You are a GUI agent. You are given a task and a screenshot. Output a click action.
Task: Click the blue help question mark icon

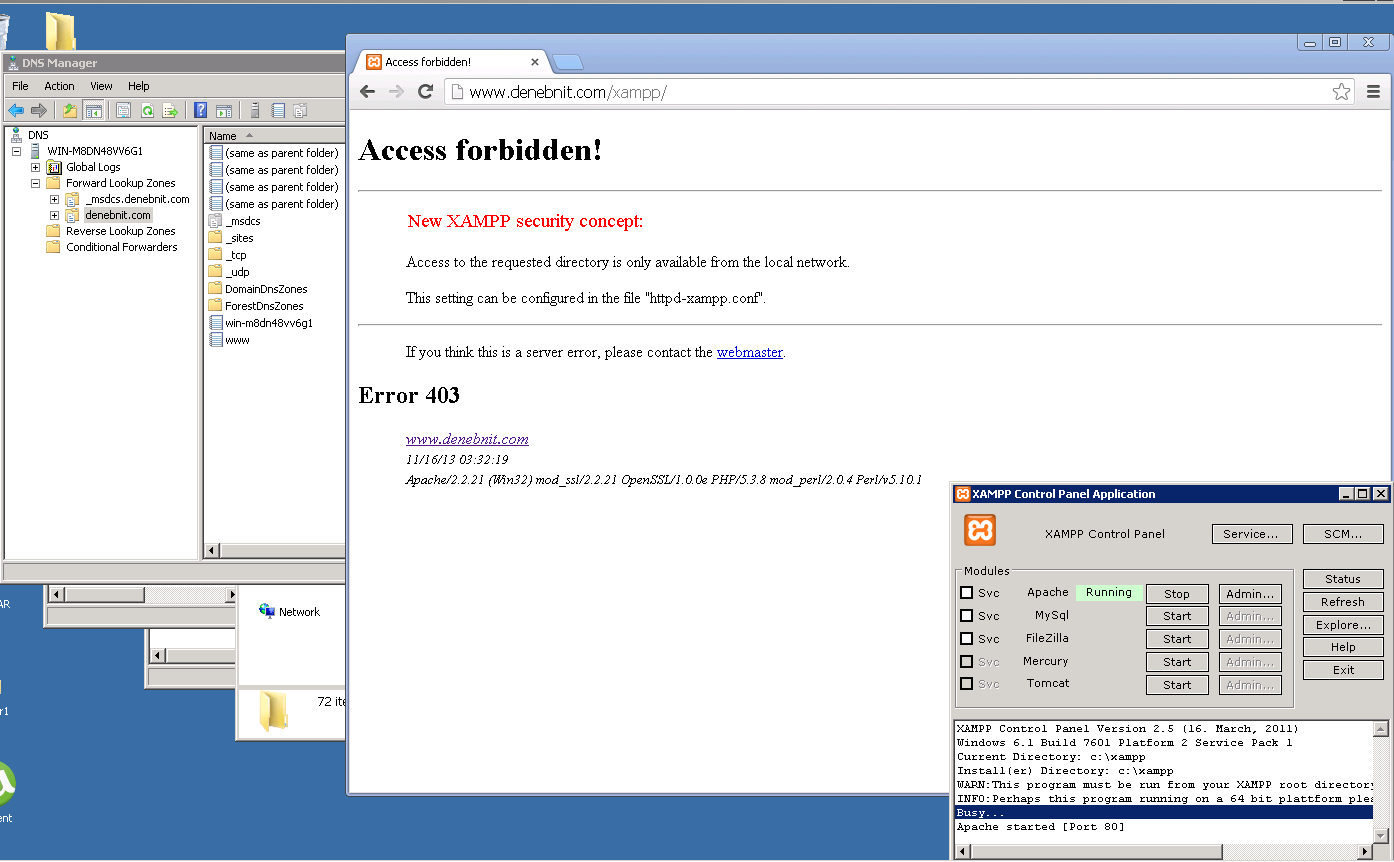pos(201,110)
